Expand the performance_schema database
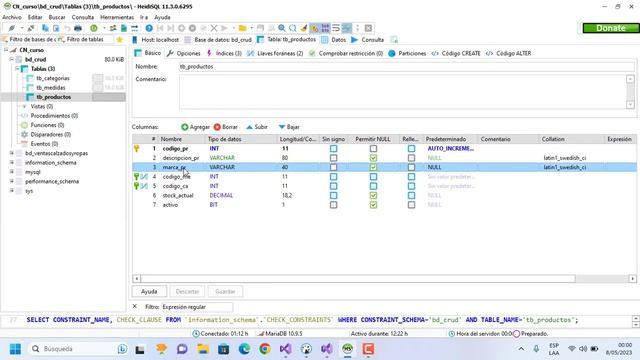Image resolution: width=640 pixels, height=360 pixels. point(12,181)
